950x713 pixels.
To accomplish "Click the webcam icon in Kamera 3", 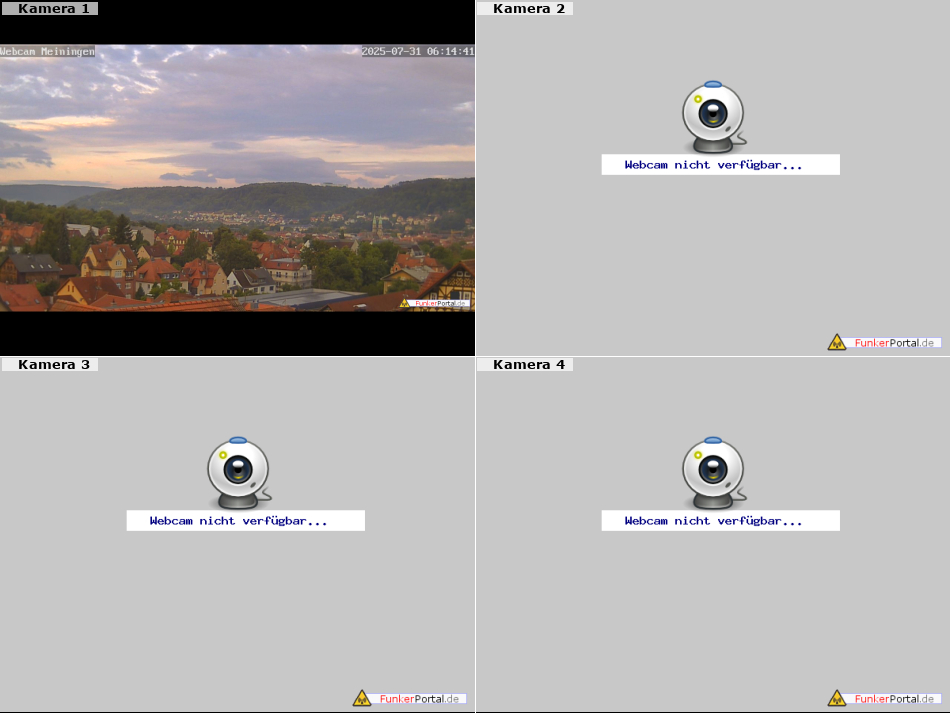I will [239, 473].
